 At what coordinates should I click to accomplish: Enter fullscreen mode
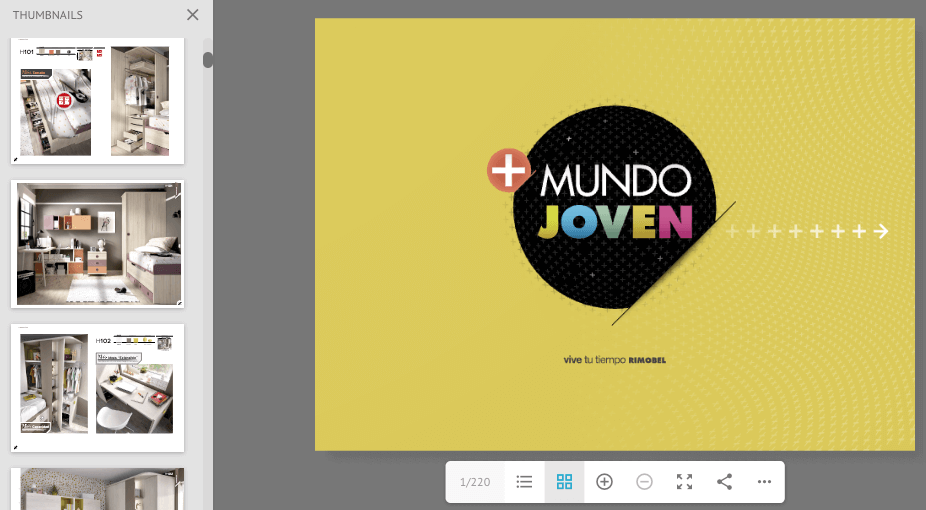(x=685, y=482)
